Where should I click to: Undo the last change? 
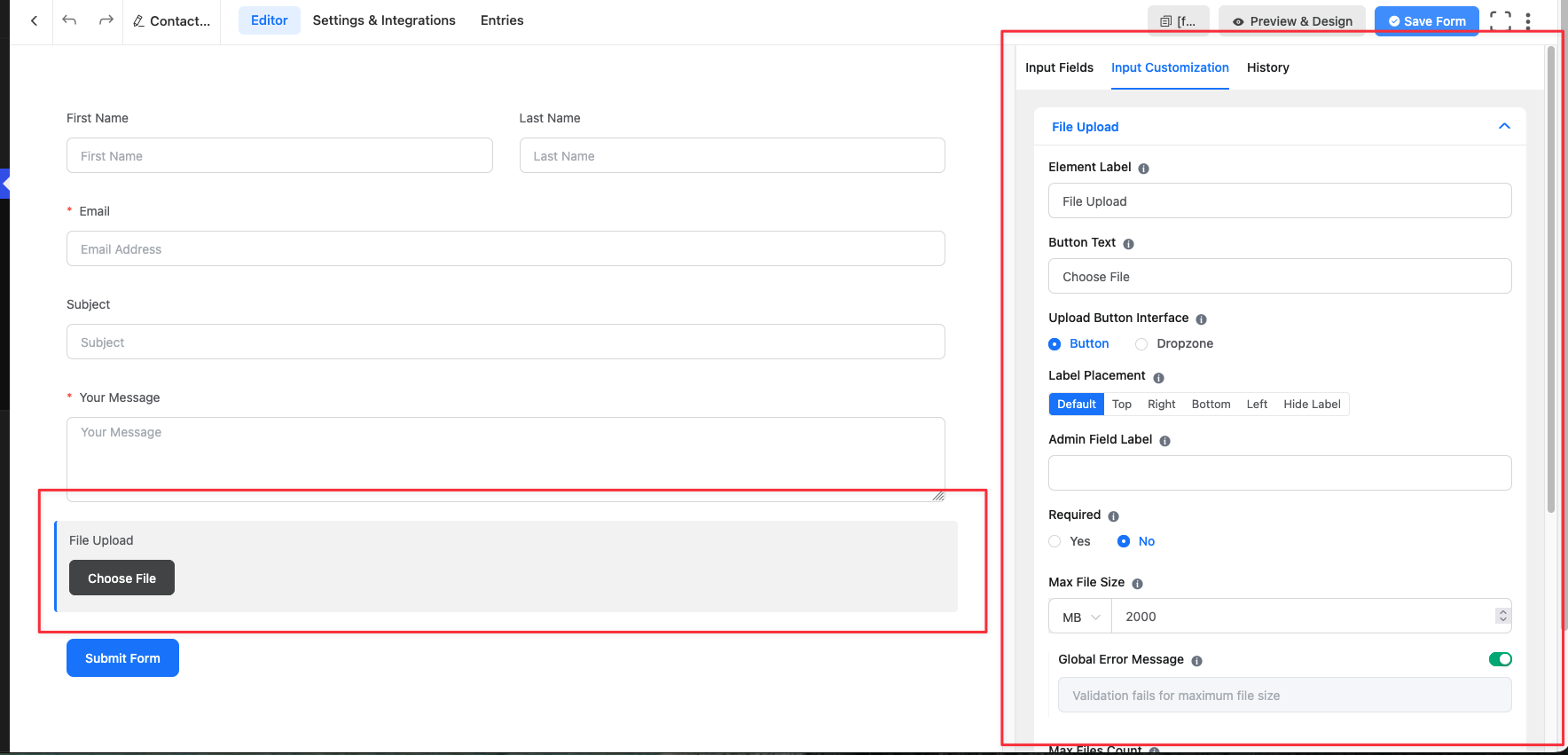click(69, 20)
